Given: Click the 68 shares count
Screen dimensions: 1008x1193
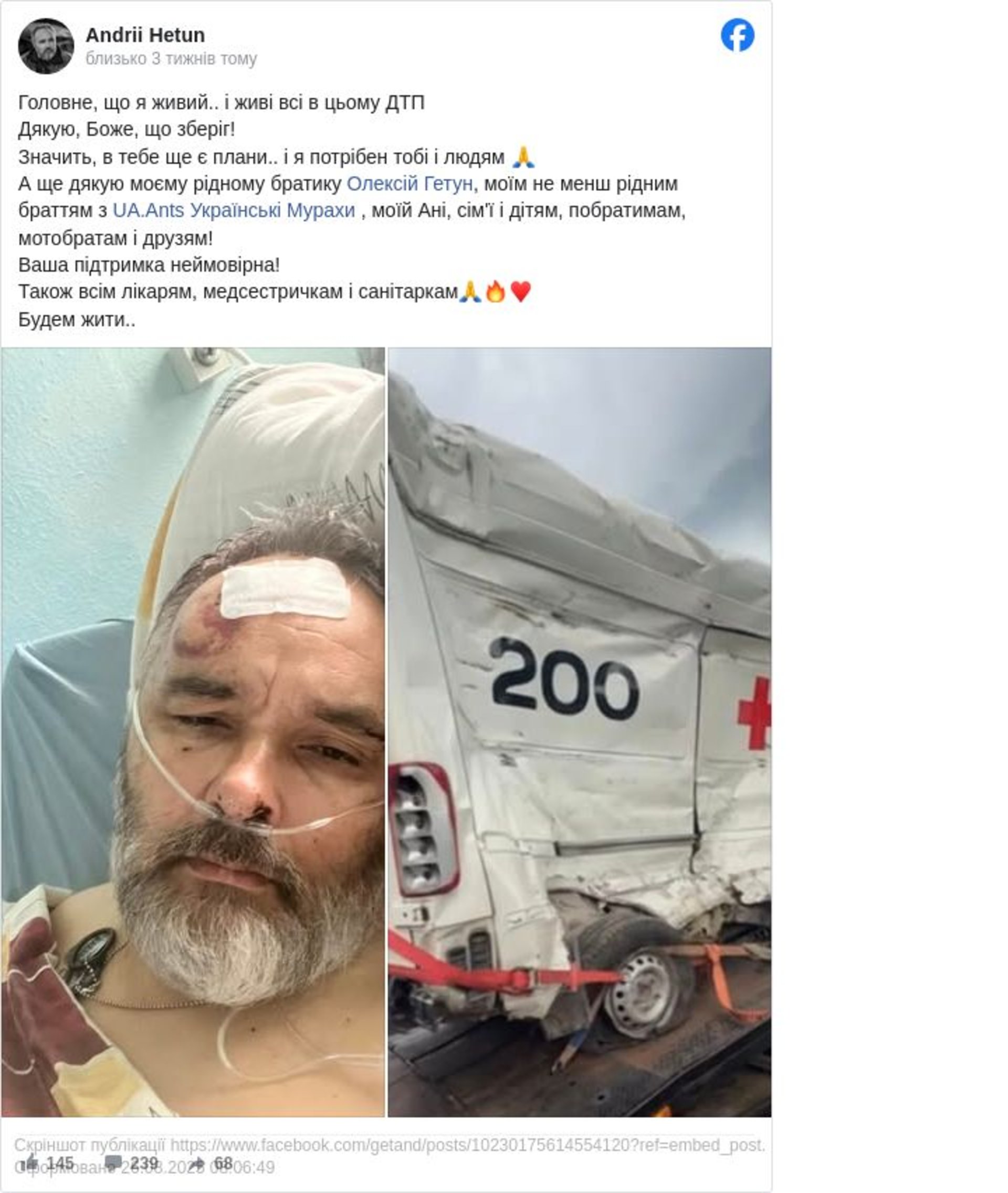Looking at the screenshot, I should pyautogui.click(x=224, y=1163).
